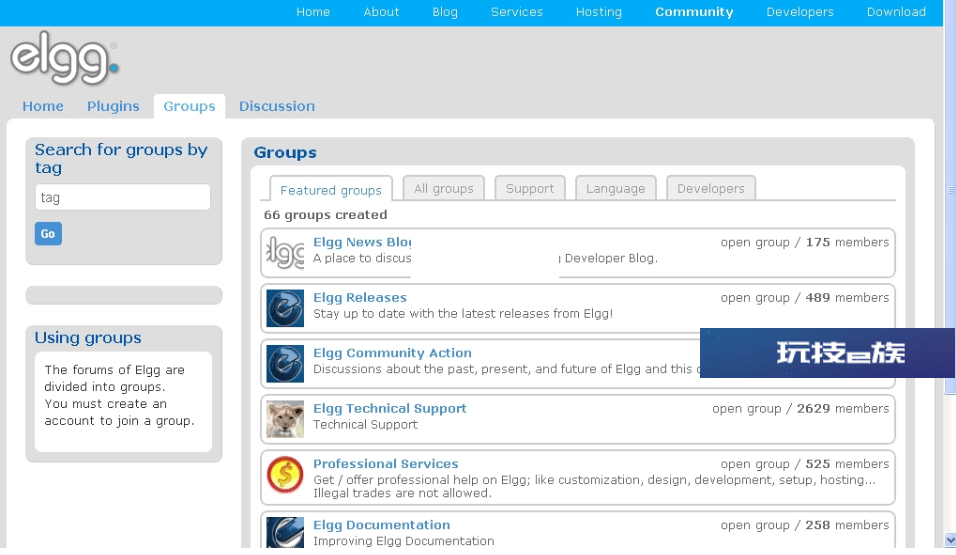
Task: Open the Elgg Releases group icon
Action: point(285,308)
